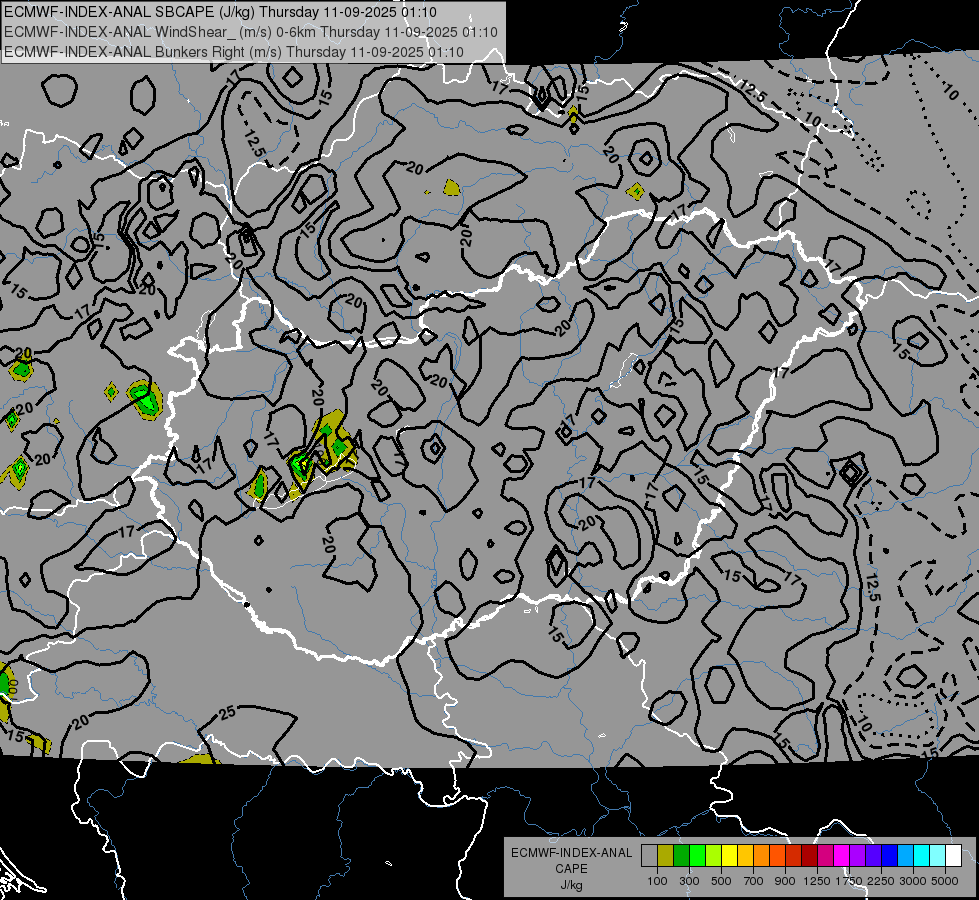
Task: Pick the white legend swatch
Action: click(x=954, y=855)
